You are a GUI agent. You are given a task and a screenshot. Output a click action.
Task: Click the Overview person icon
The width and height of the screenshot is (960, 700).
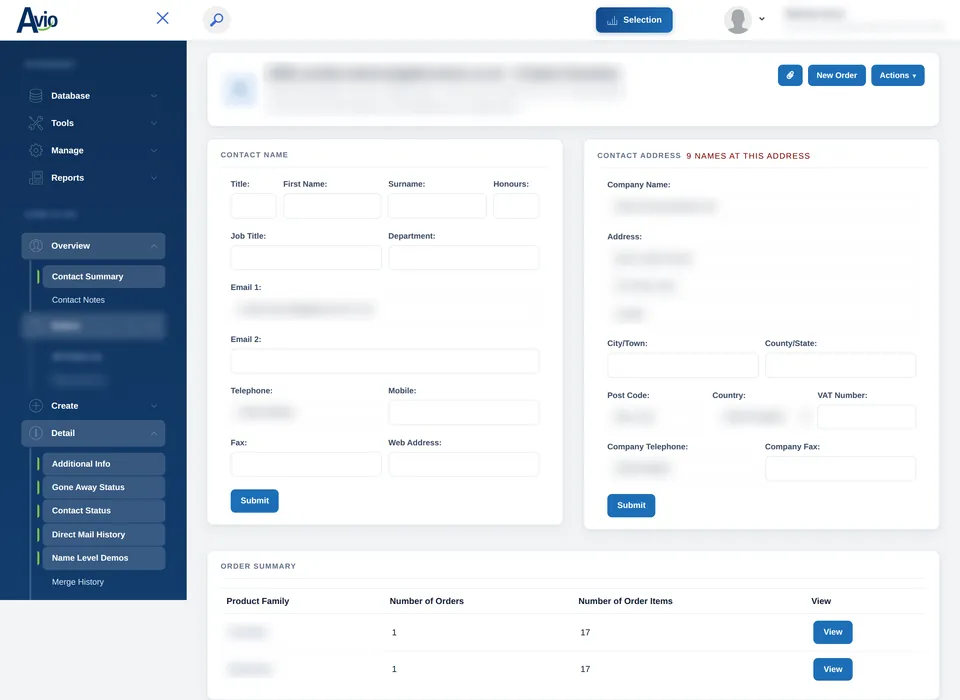coord(36,246)
